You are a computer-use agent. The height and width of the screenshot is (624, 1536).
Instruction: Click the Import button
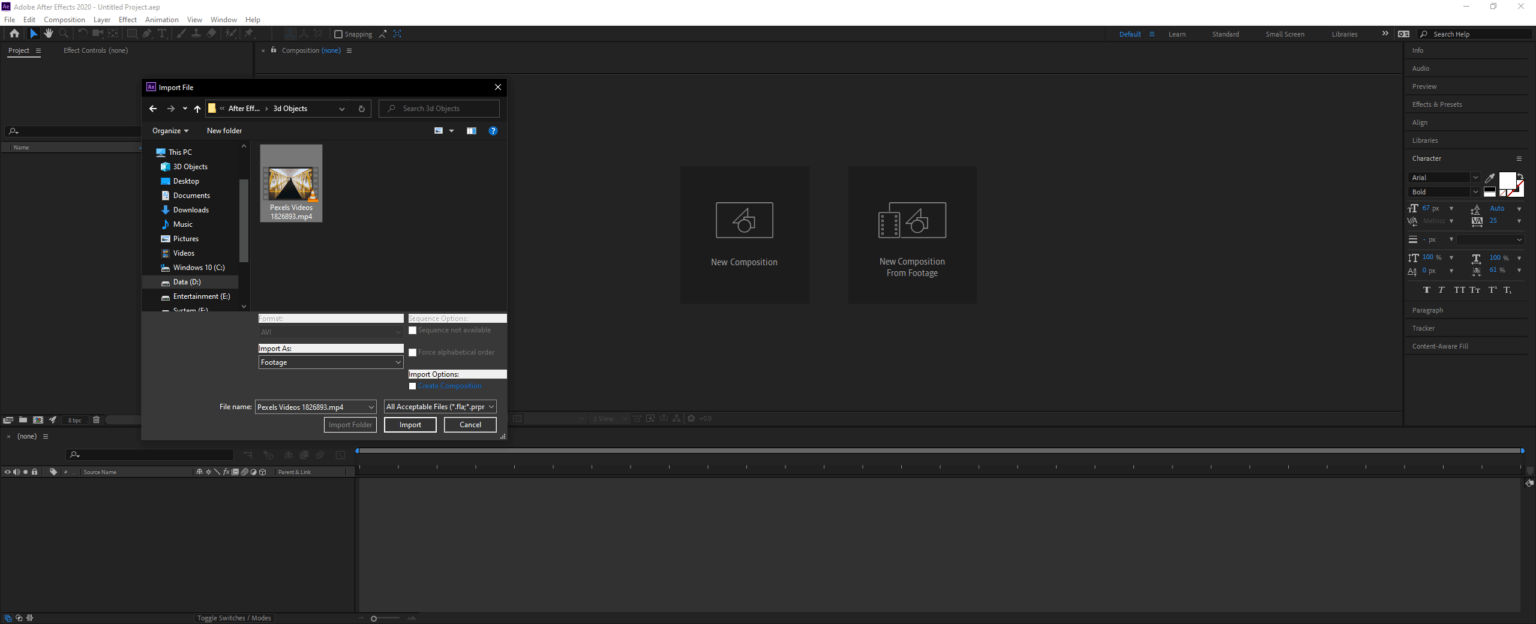pyautogui.click(x=409, y=424)
